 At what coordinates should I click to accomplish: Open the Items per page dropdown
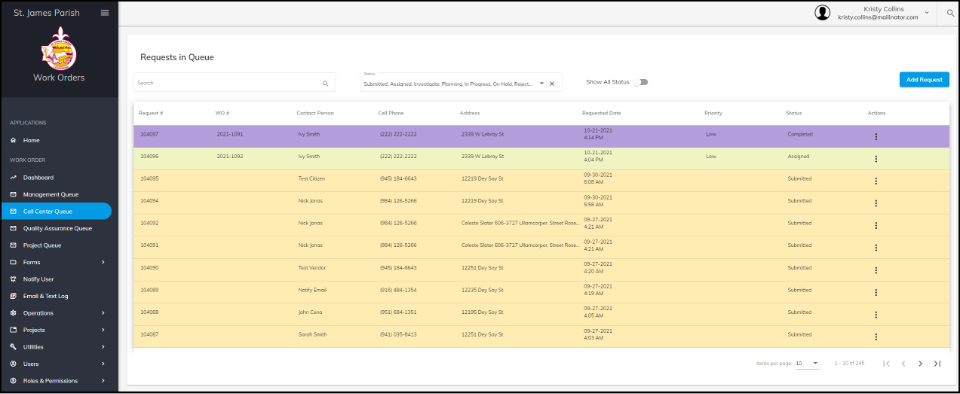tap(807, 363)
